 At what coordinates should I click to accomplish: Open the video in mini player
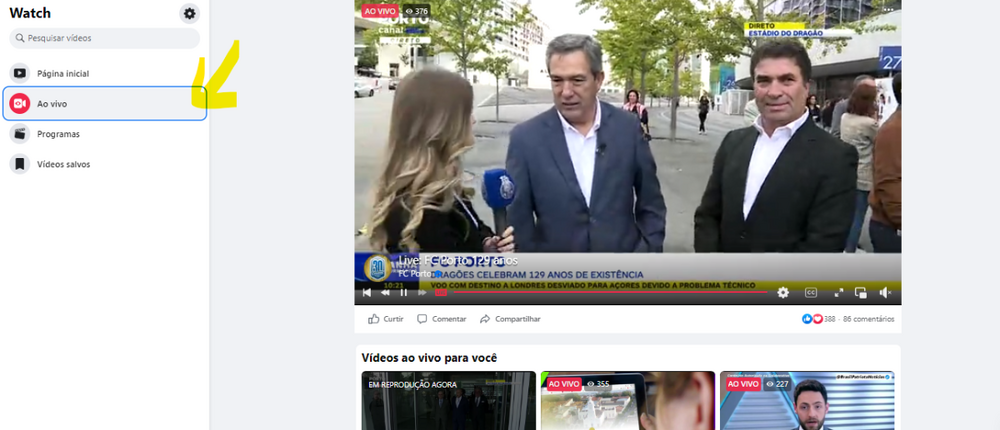[x=860, y=293]
